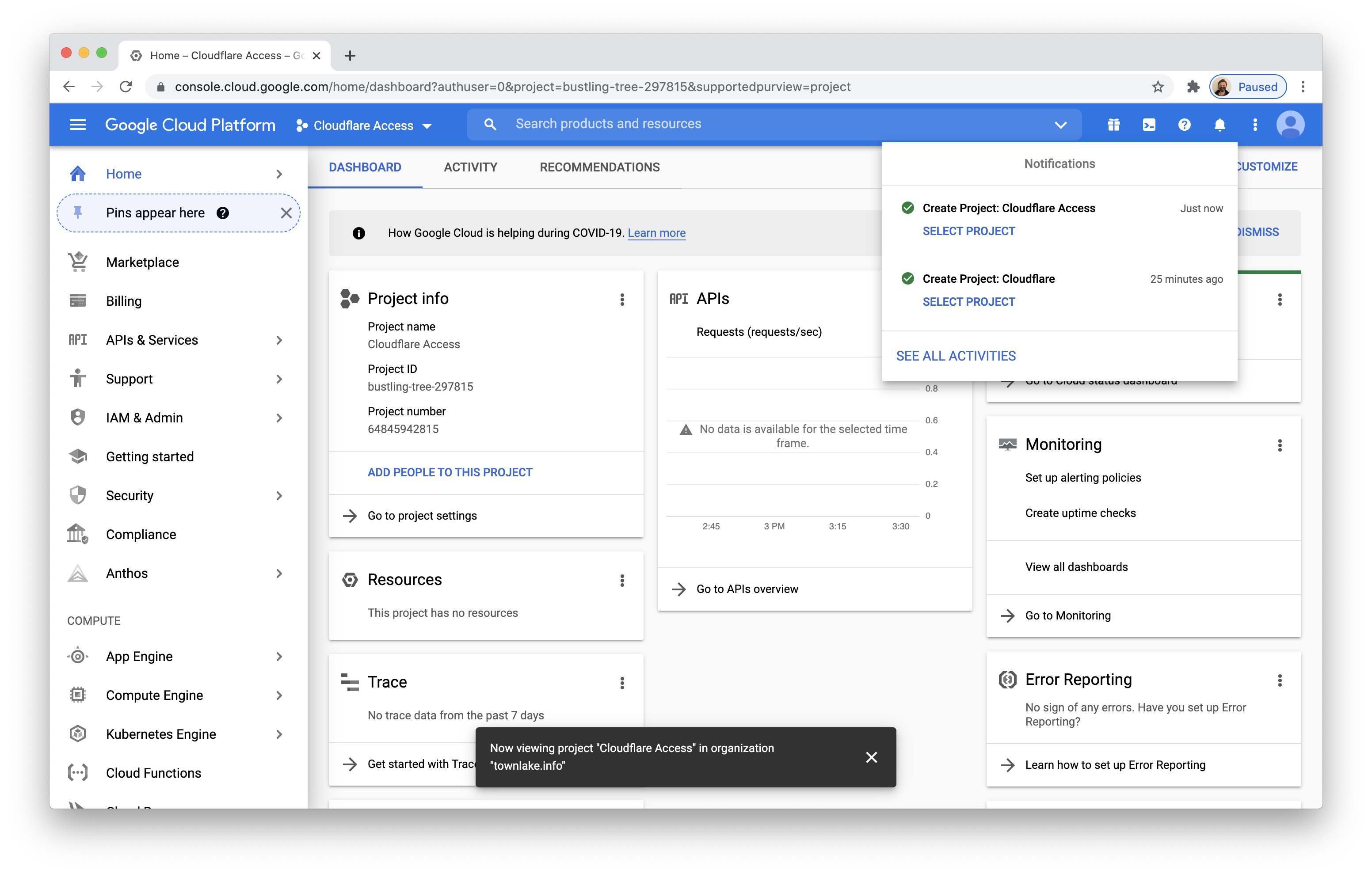Dismiss the Pins appear here hint
The image size is (1372, 874).
(286, 213)
